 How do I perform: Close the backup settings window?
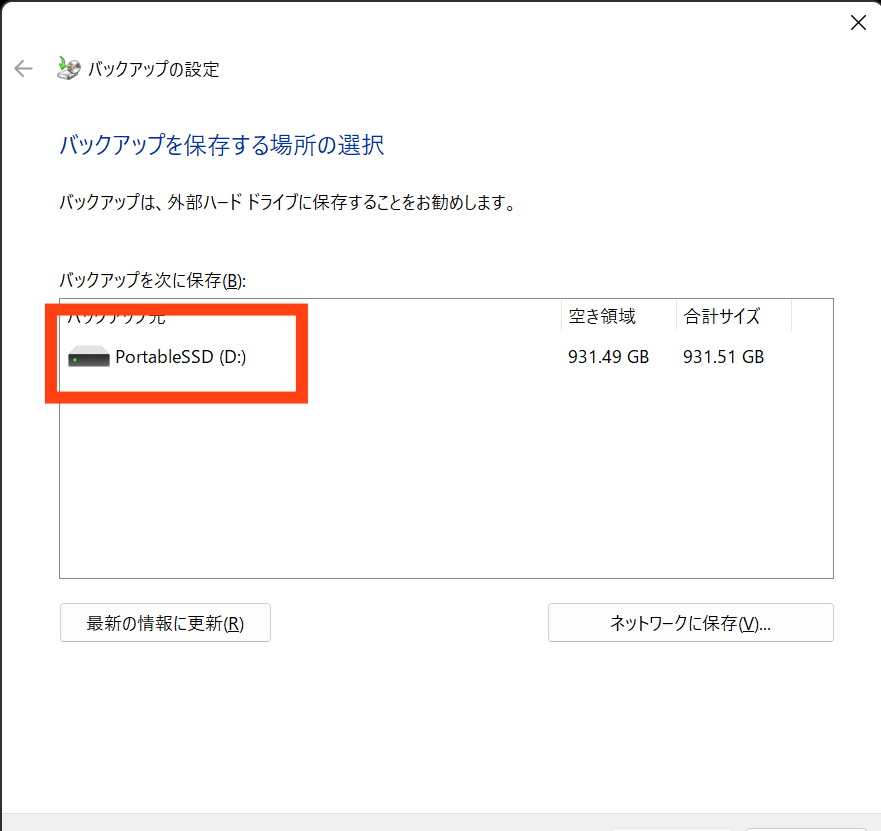pos(857,23)
